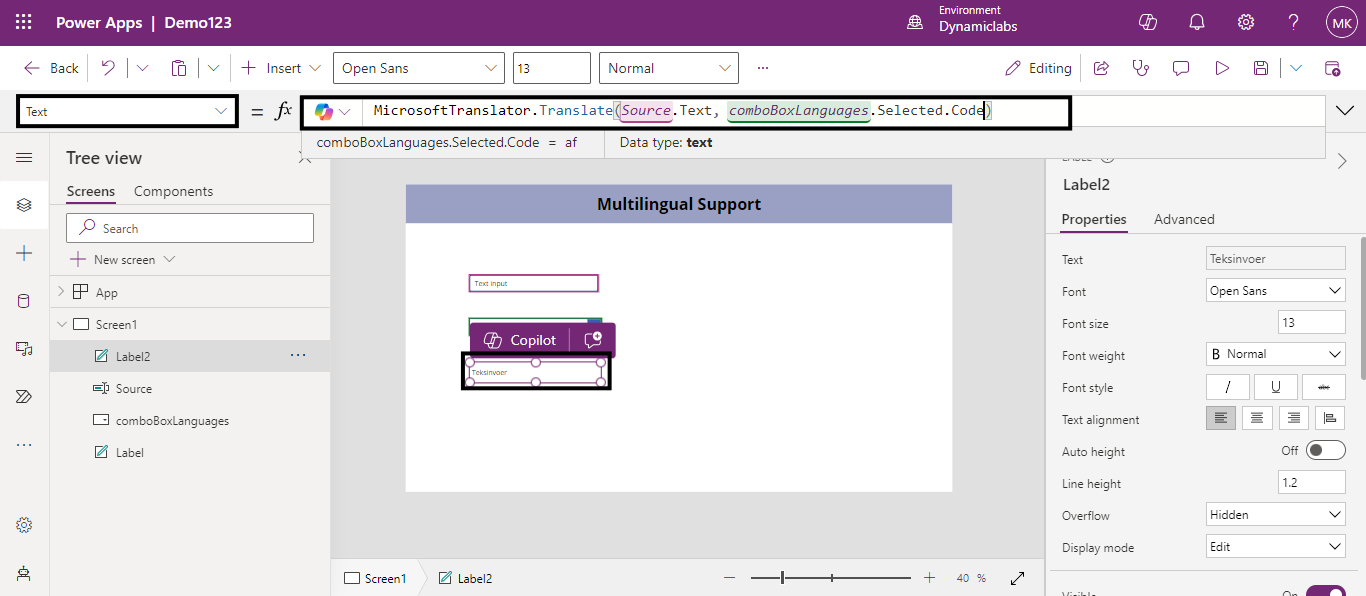Click the Play preview app icon
The image size is (1366, 596).
[x=1221, y=68]
